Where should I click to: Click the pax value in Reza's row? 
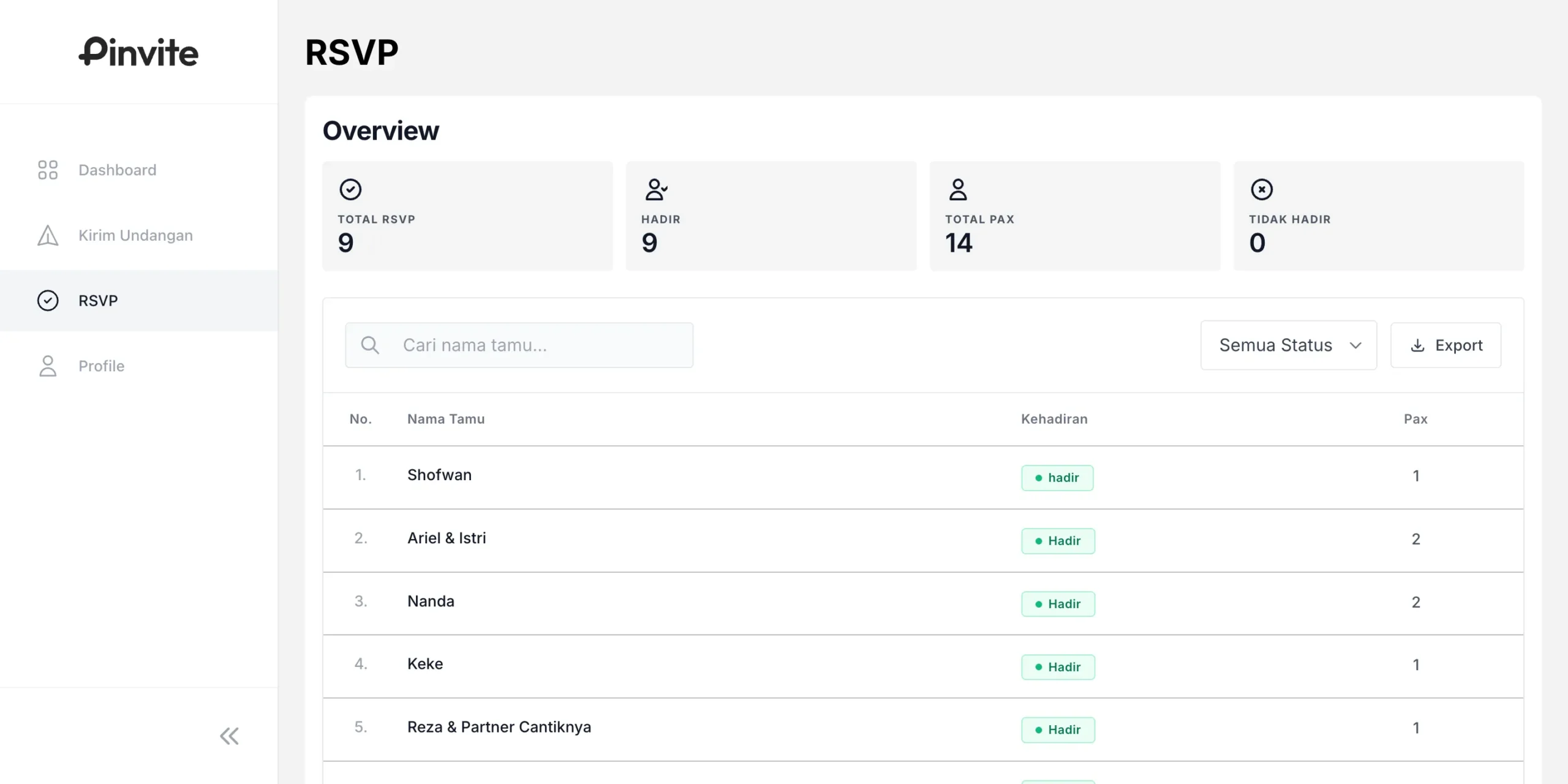[x=1416, y=728]
